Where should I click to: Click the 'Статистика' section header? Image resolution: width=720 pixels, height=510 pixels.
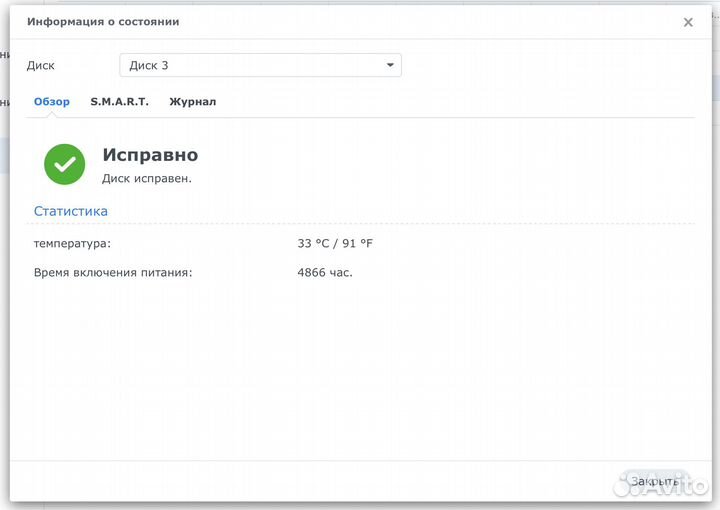(x=71, y=211)
